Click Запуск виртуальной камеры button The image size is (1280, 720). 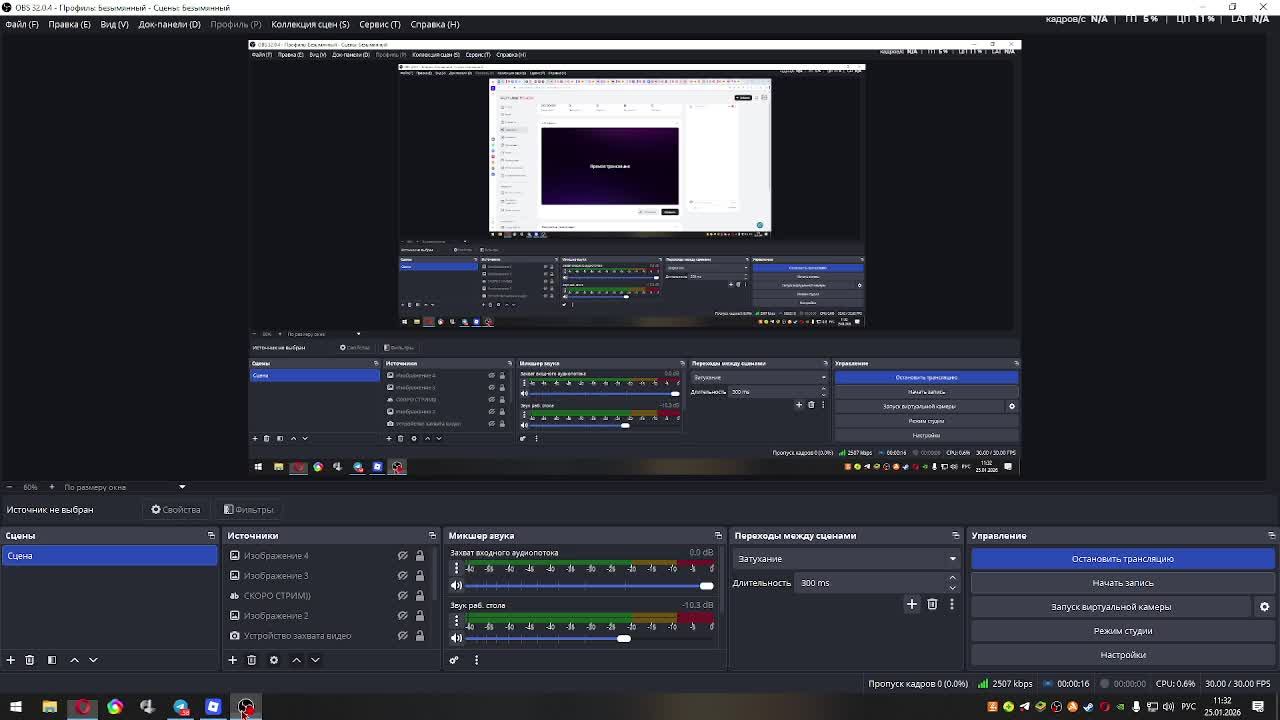[x=1111, y=607]
